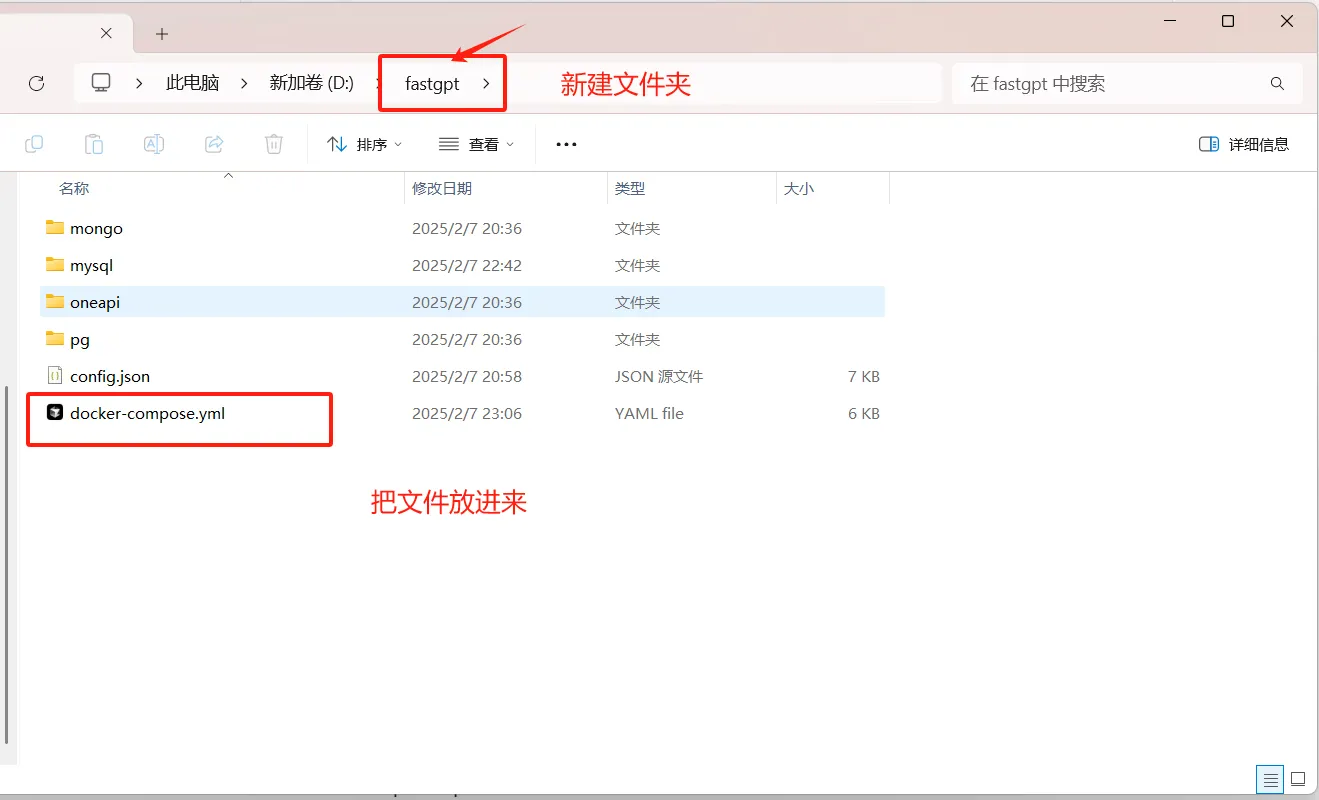Image resolution: width=1319 pixels, height=800 pixels.
Task: Click the pg folder icon
Action: click(x=55, y=339)
